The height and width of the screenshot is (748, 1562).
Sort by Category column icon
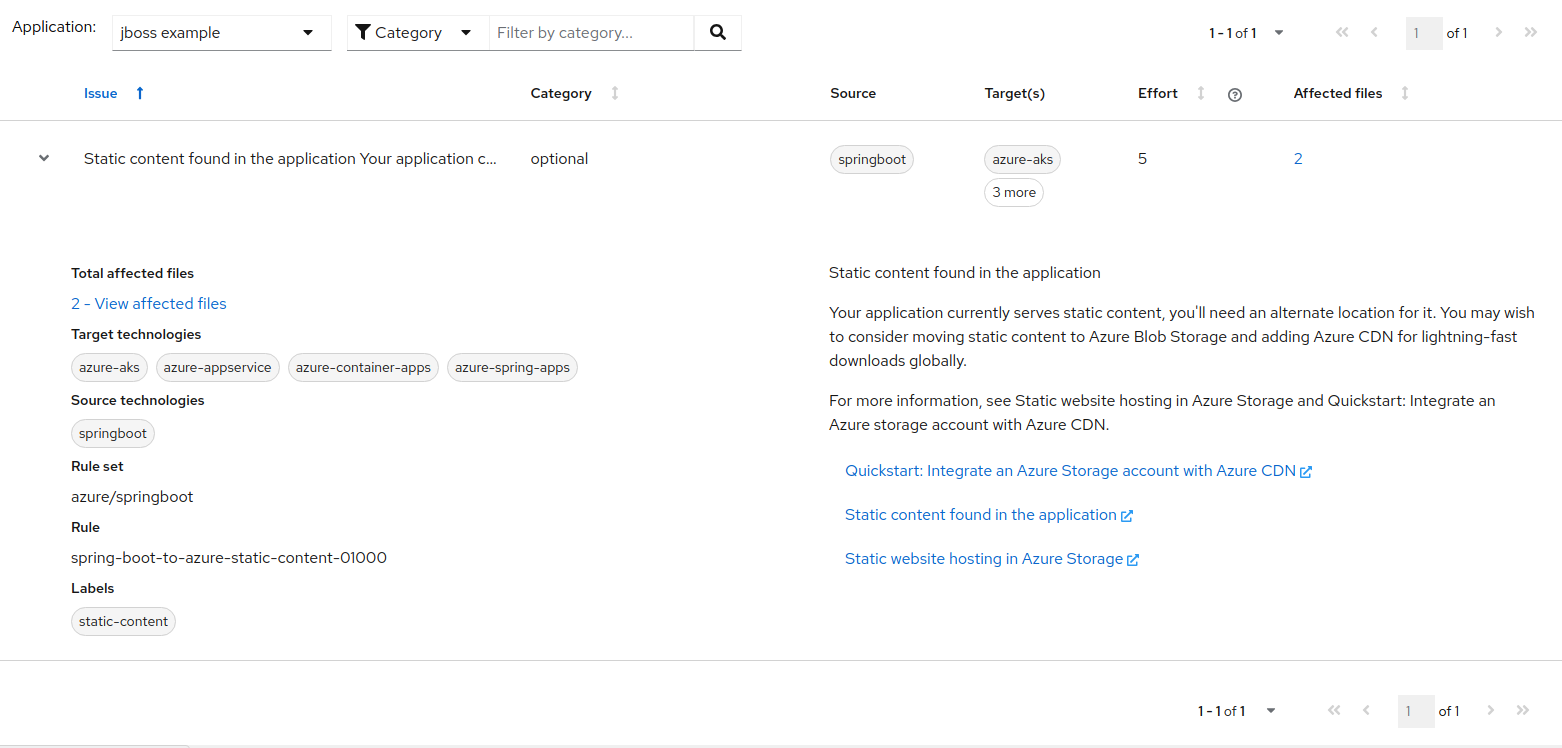(x=615, y=93)
